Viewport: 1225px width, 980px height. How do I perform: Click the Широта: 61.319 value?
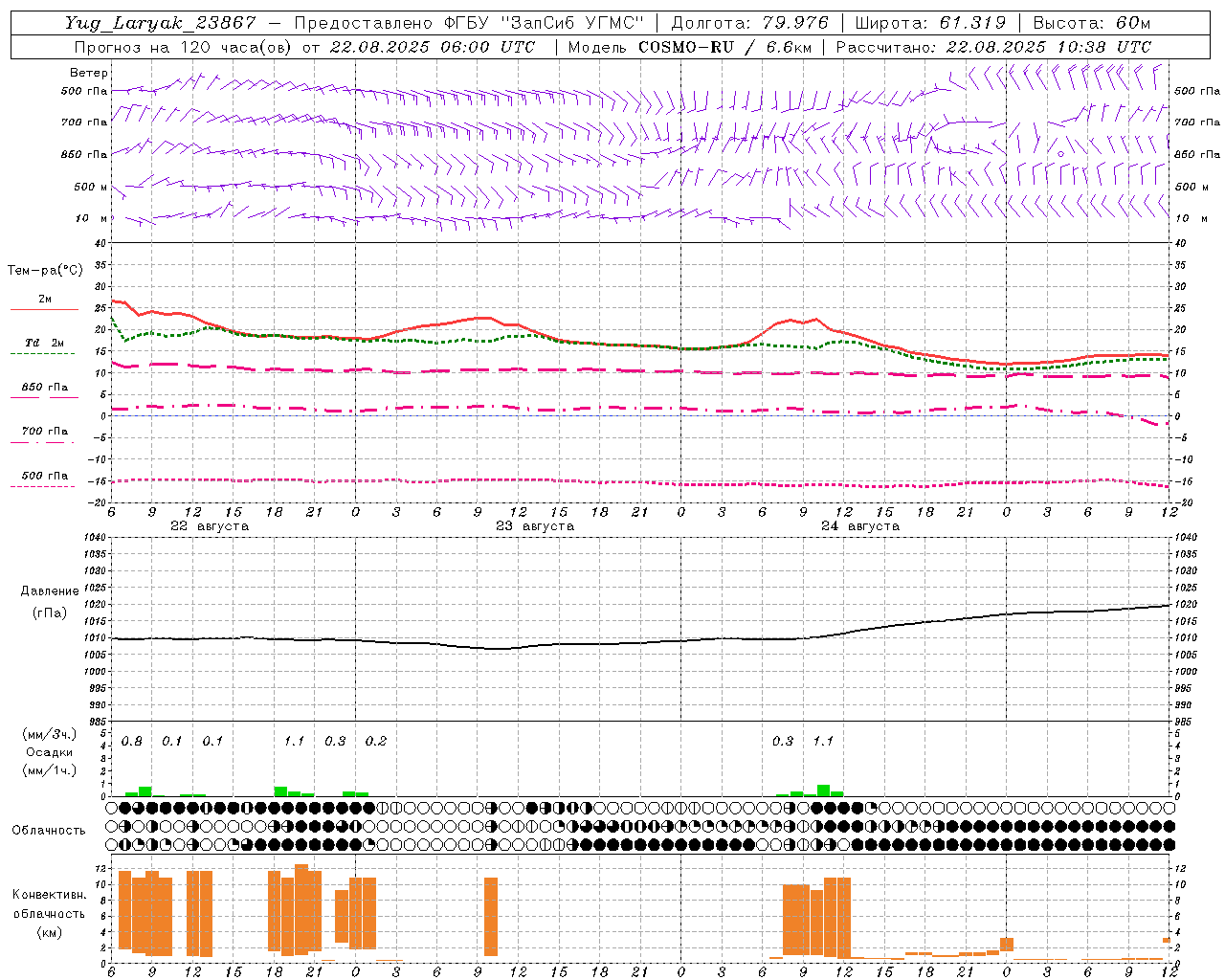930,23
